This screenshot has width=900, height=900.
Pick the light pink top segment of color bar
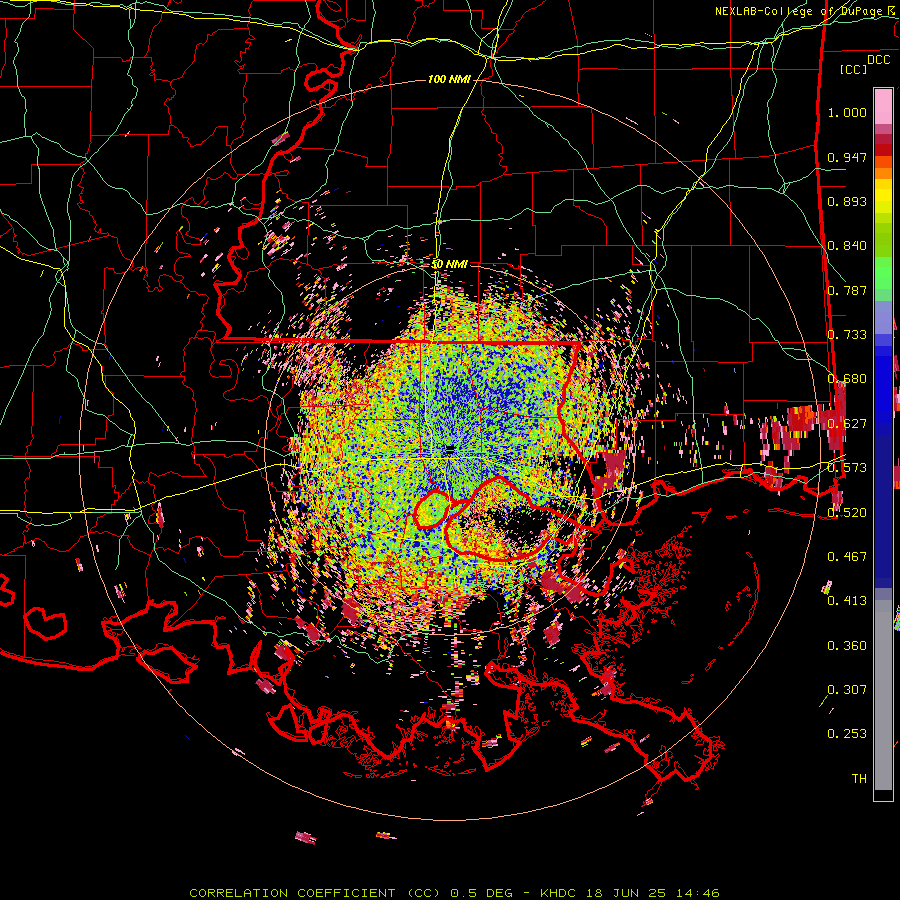tap(883, 106)
